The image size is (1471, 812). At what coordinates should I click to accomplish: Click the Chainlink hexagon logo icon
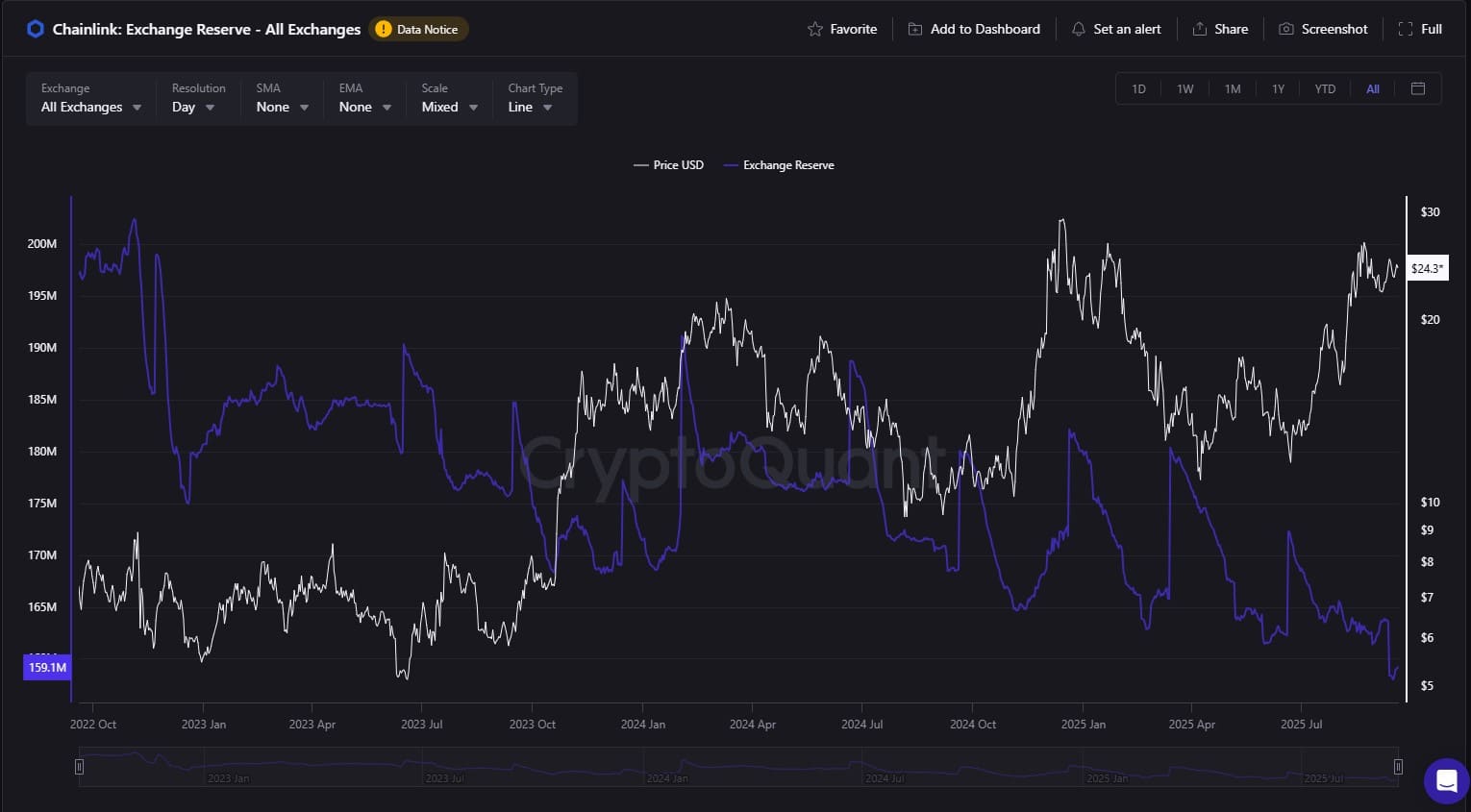click(36, 29)
